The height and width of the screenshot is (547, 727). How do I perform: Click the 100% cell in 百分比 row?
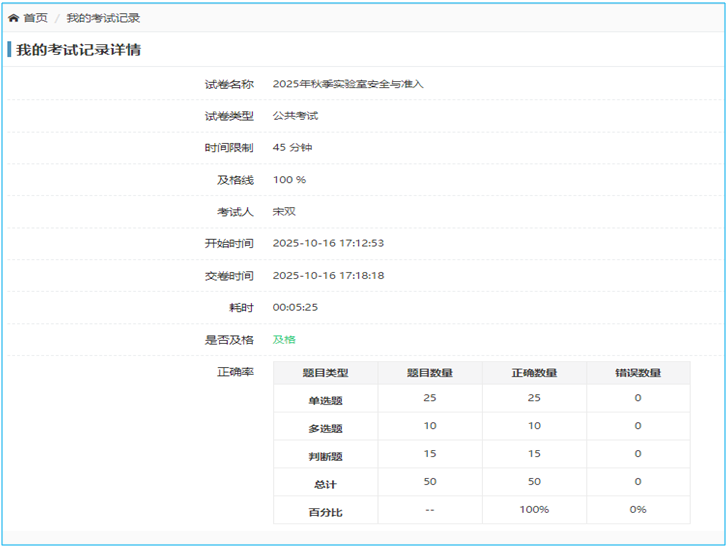pos(534,510)
